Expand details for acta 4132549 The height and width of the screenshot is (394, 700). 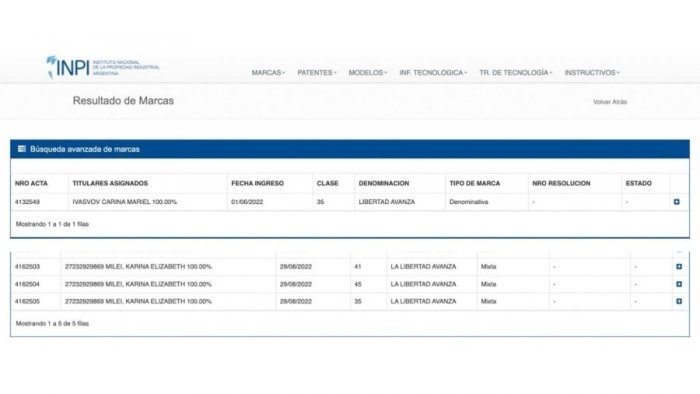pyautogui.click(x=677, y=202)
